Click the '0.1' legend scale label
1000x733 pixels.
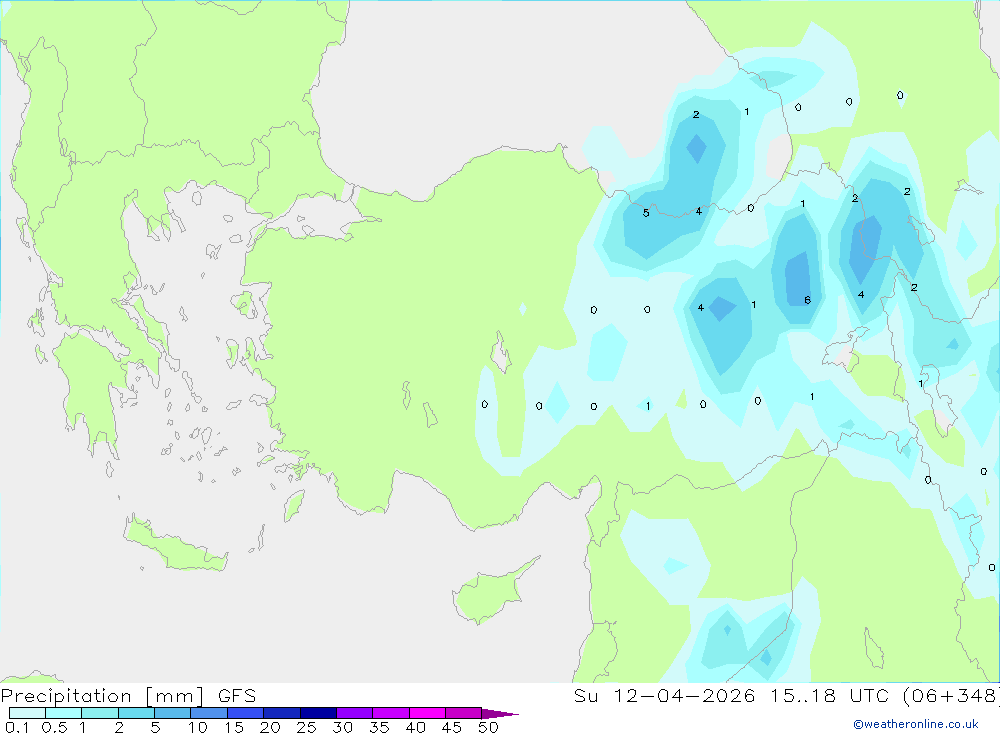point(17,727)
